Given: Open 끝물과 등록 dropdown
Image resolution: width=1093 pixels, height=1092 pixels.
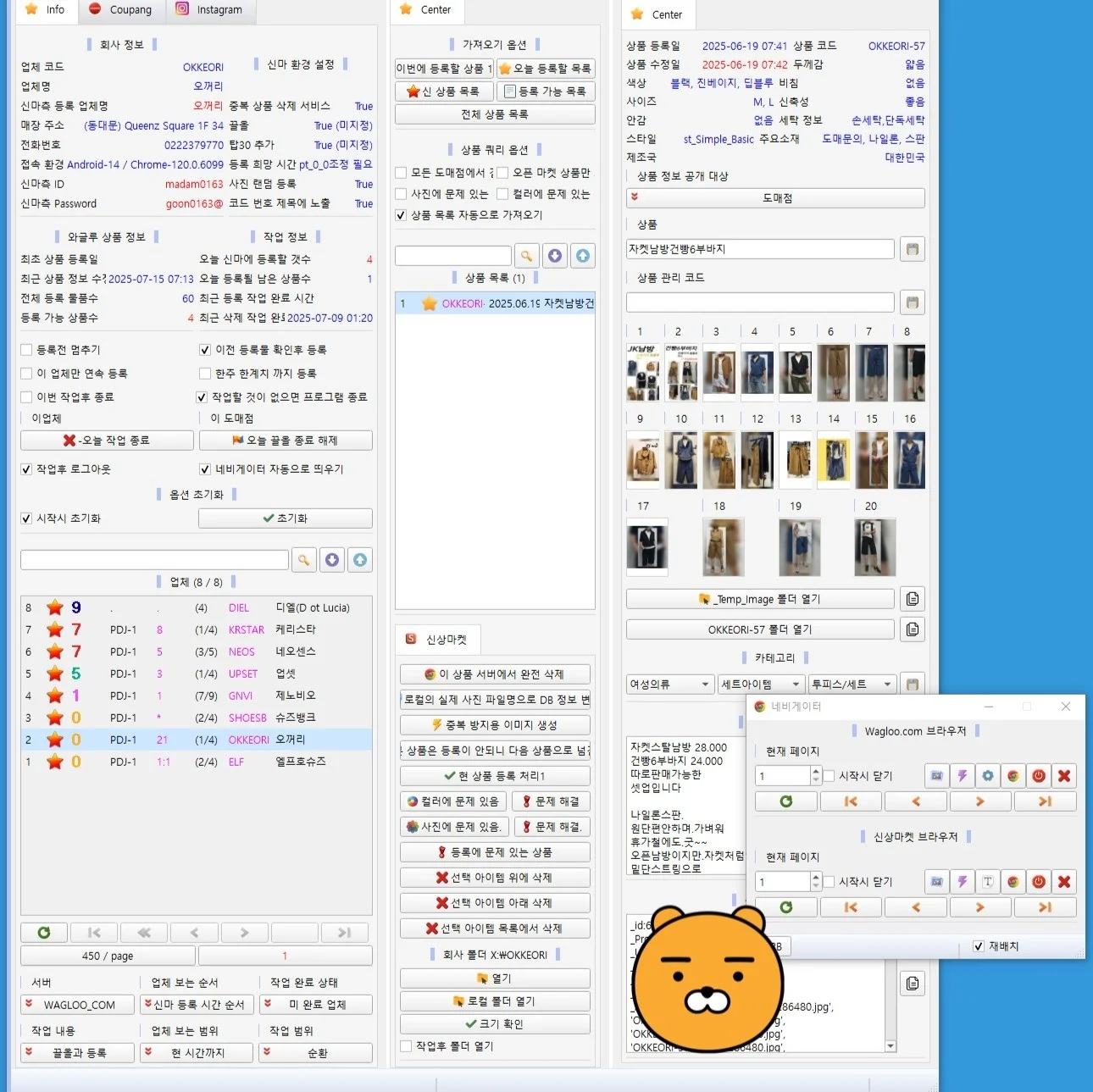Looking at the screenshot, I should 77,1053.
